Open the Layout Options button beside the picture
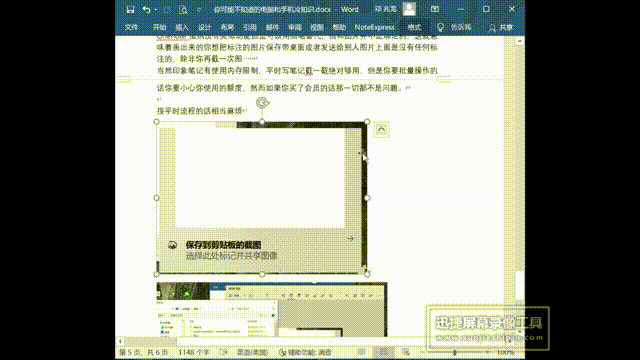The width and height of the screenshot is (640, 360). [381, 130]
